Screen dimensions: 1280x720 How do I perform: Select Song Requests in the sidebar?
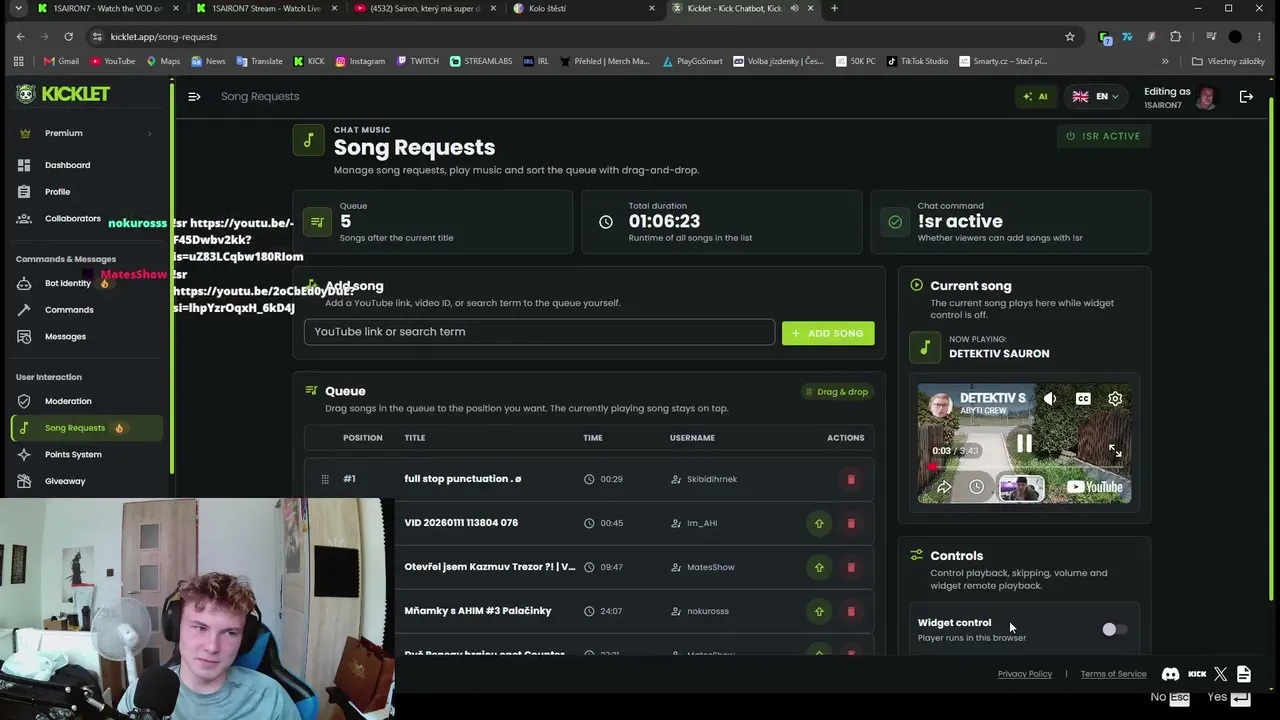tap(86, 428)
